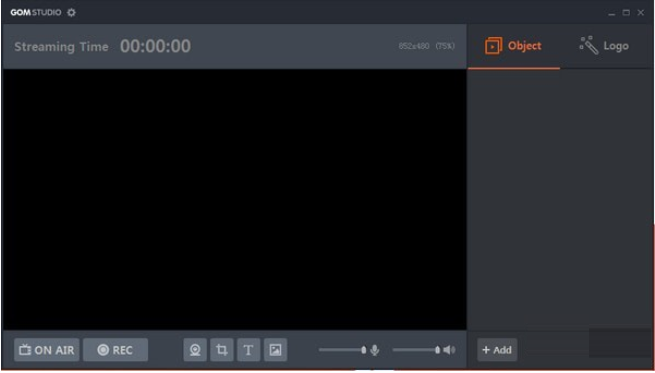Minimize the GOM Studio window

tap(612, 13)
